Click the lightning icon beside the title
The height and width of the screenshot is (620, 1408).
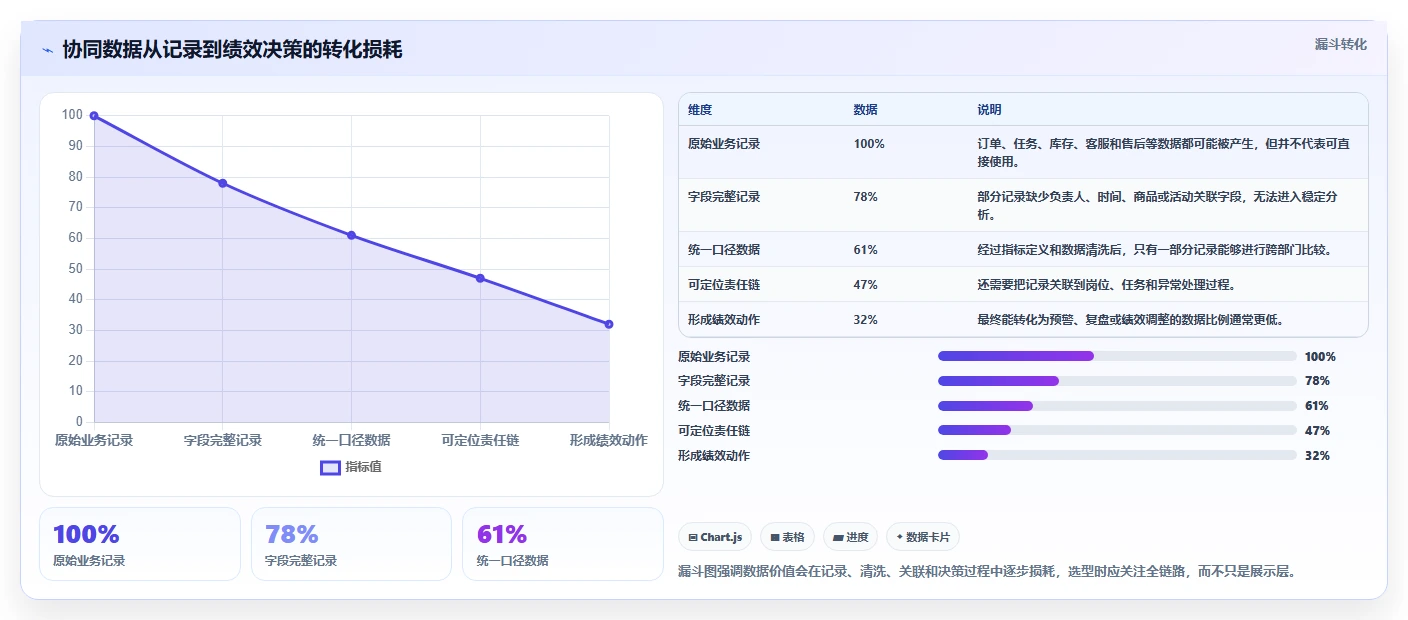click(48, 50)
